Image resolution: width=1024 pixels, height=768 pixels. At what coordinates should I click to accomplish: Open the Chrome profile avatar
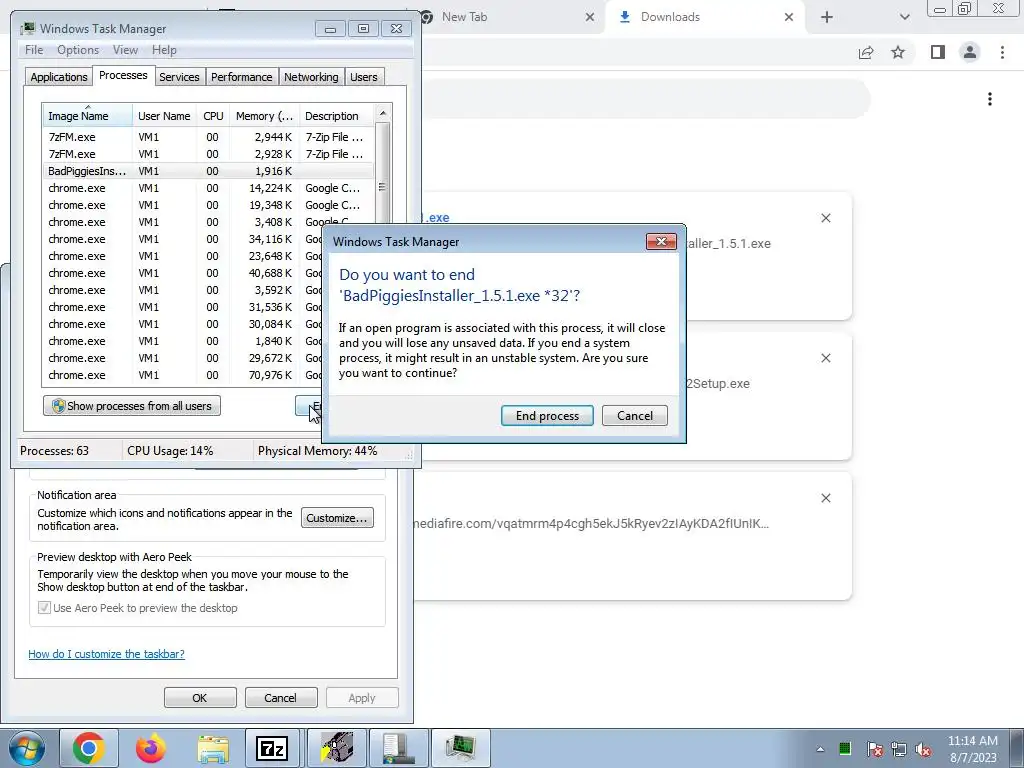970,52
